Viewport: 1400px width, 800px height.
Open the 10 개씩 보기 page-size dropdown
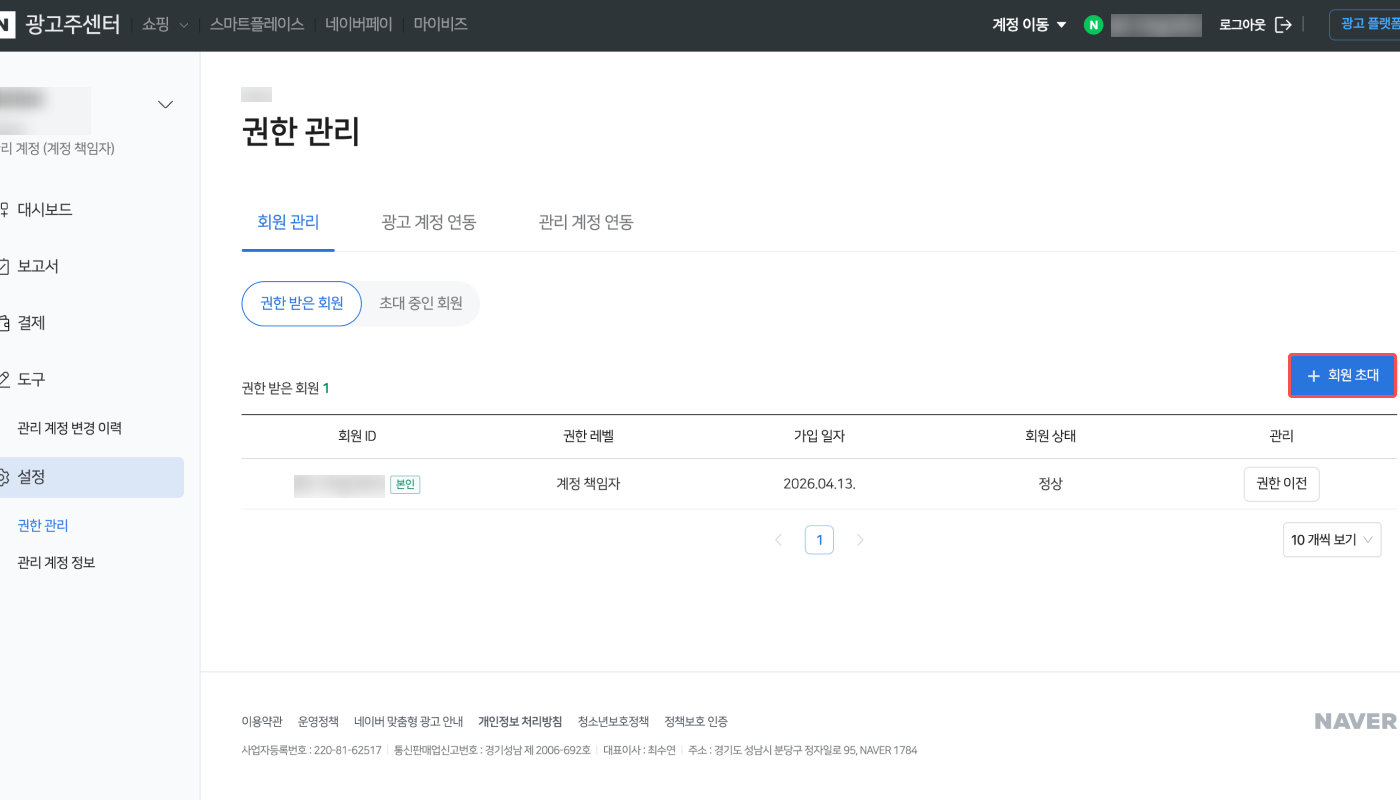(x=1332, y=539)
